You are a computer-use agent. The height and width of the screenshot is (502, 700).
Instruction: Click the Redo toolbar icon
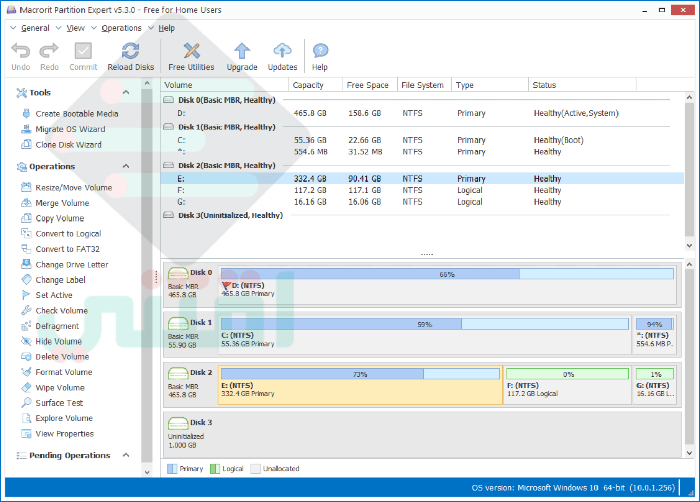click(x=49, y=51)
